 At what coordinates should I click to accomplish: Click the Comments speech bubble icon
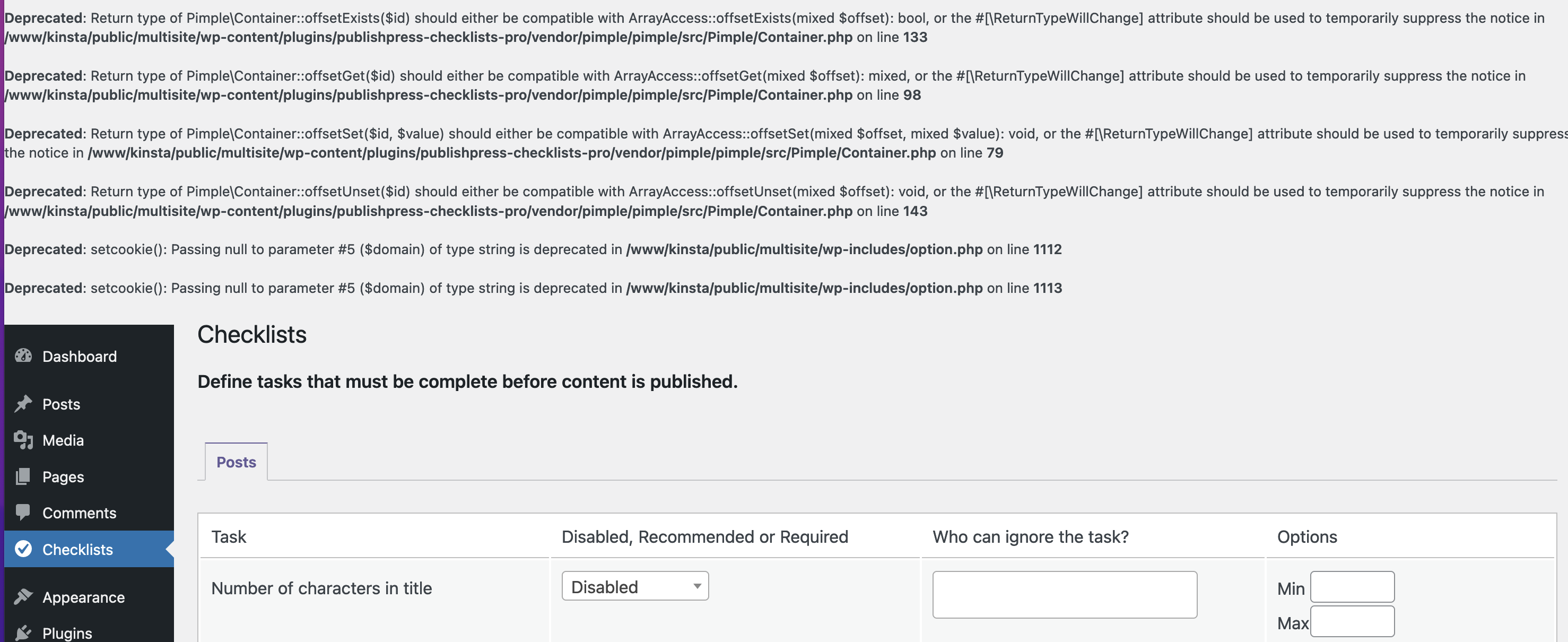pos(23,512)
